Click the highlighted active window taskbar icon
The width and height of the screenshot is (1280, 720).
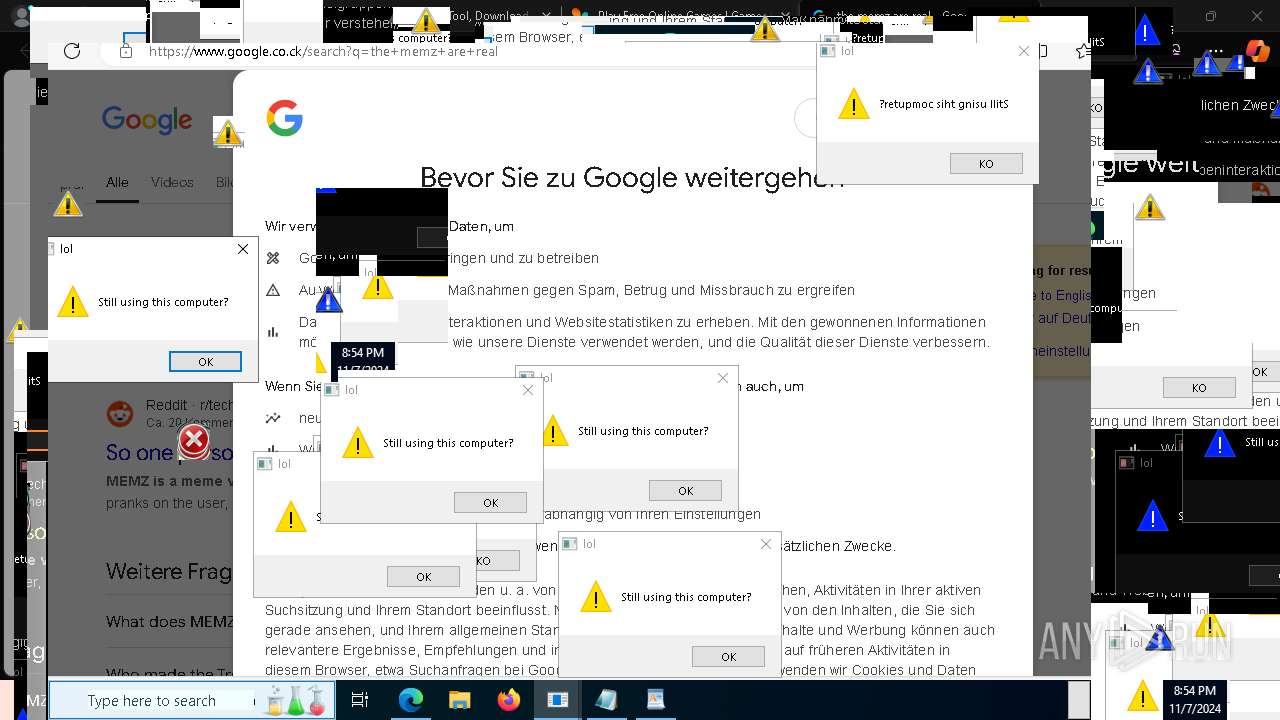(557, 700)
